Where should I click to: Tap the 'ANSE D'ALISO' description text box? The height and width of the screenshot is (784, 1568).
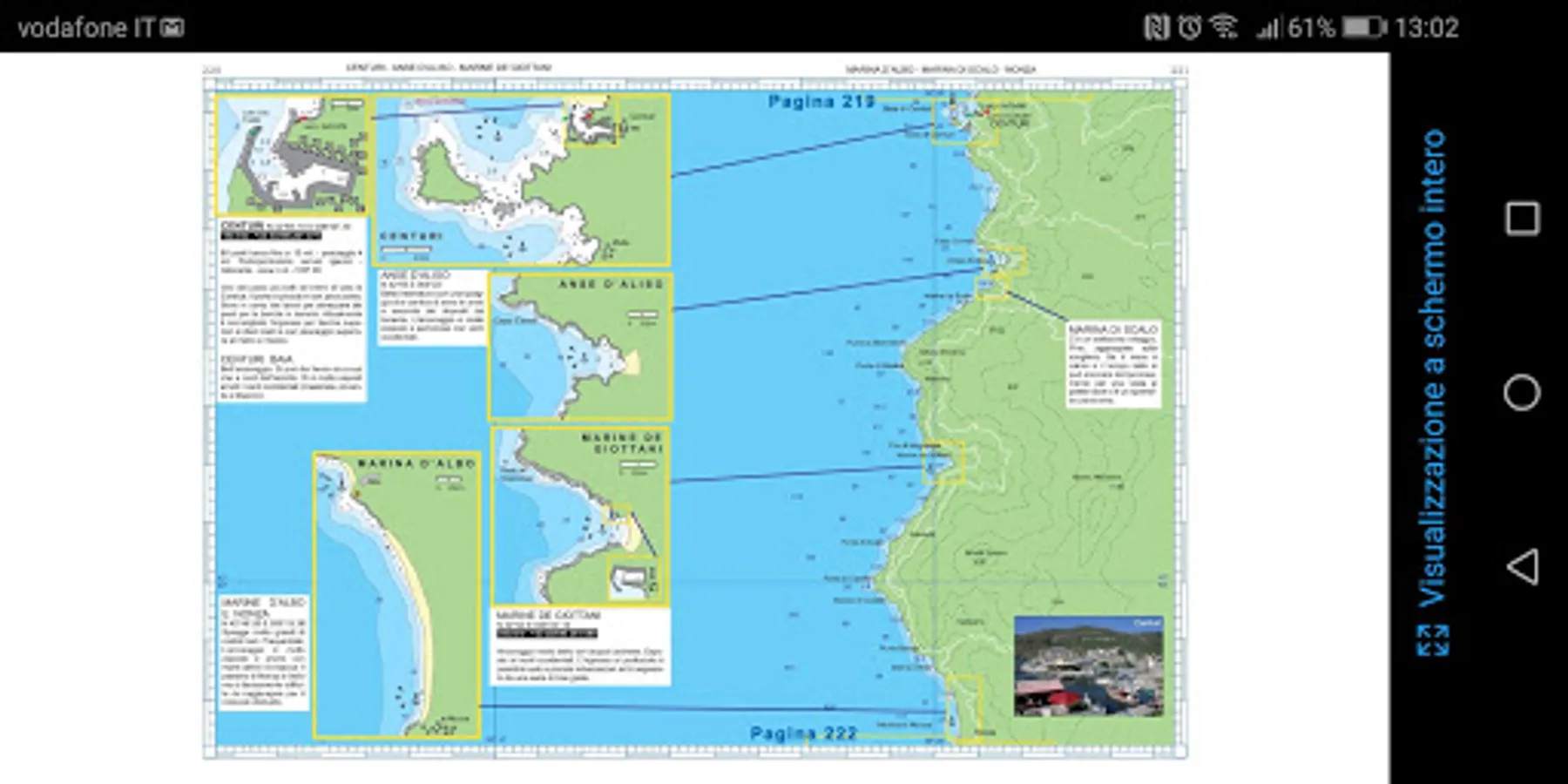[x=432, y=307]
